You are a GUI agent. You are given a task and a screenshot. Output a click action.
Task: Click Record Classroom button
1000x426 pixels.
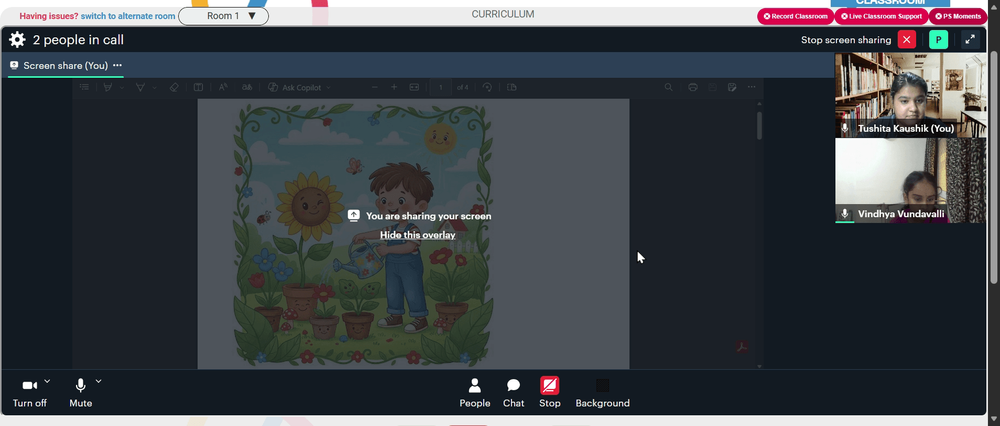[x=795, y=17]
